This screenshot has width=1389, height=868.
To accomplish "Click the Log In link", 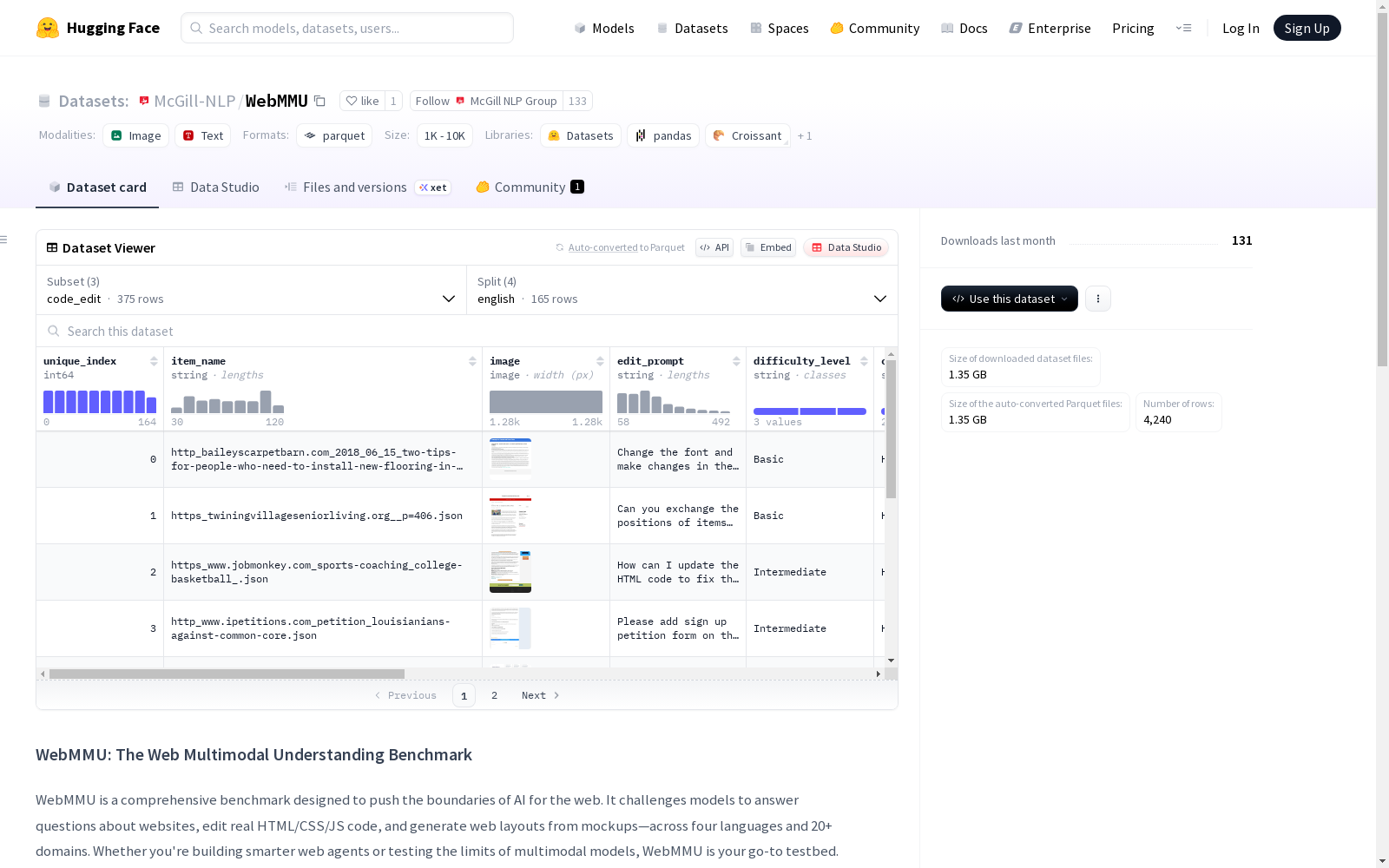I will [x=1241, y=28].
